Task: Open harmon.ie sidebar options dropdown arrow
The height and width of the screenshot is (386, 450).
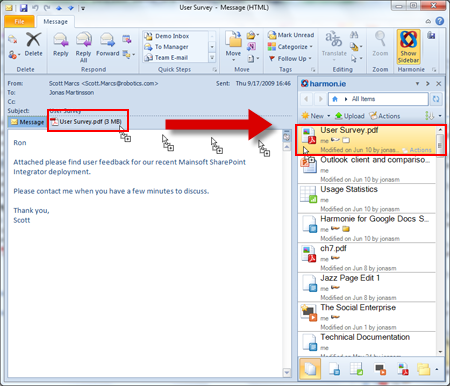Action: click(x=417, y=84)
